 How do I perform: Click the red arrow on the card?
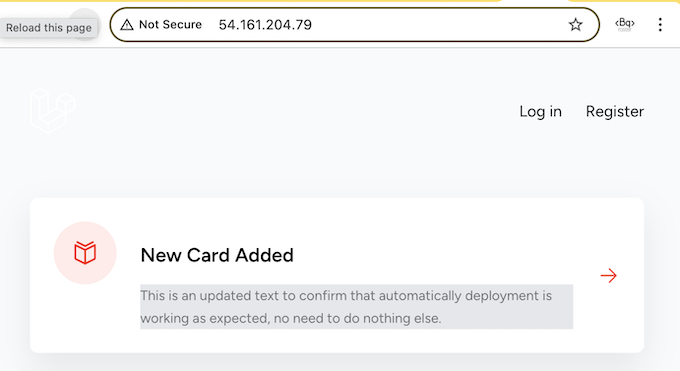(x=608, y=276)
